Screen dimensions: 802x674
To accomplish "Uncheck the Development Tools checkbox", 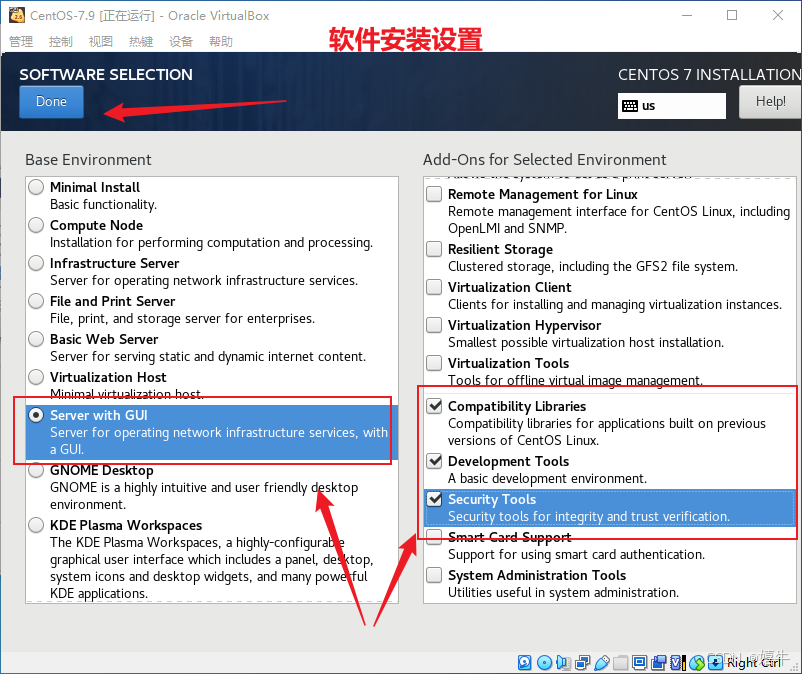I will pyautogui.click(x=434, y=461).
